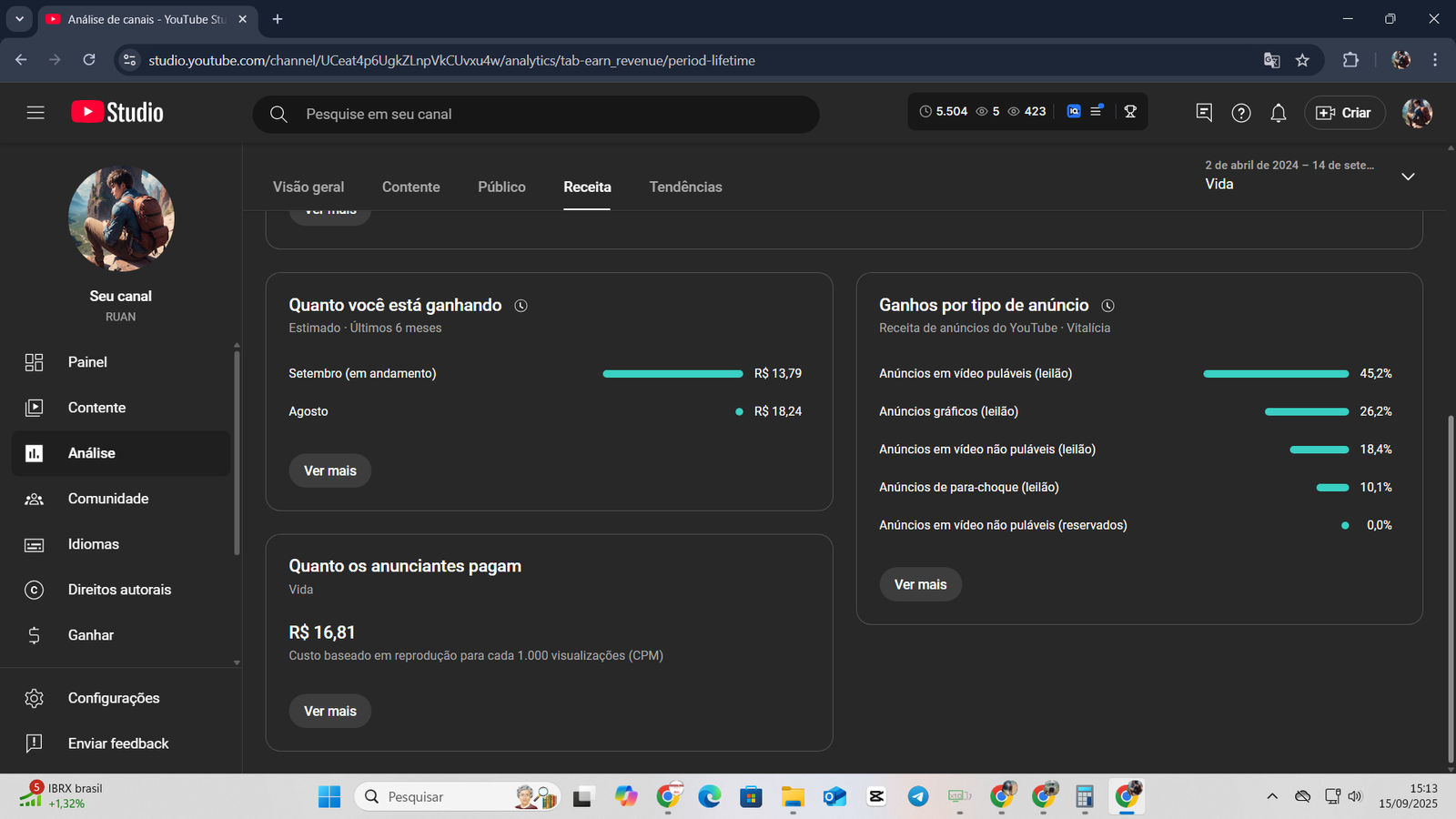Bookmark this page with the star icon

1302,60
